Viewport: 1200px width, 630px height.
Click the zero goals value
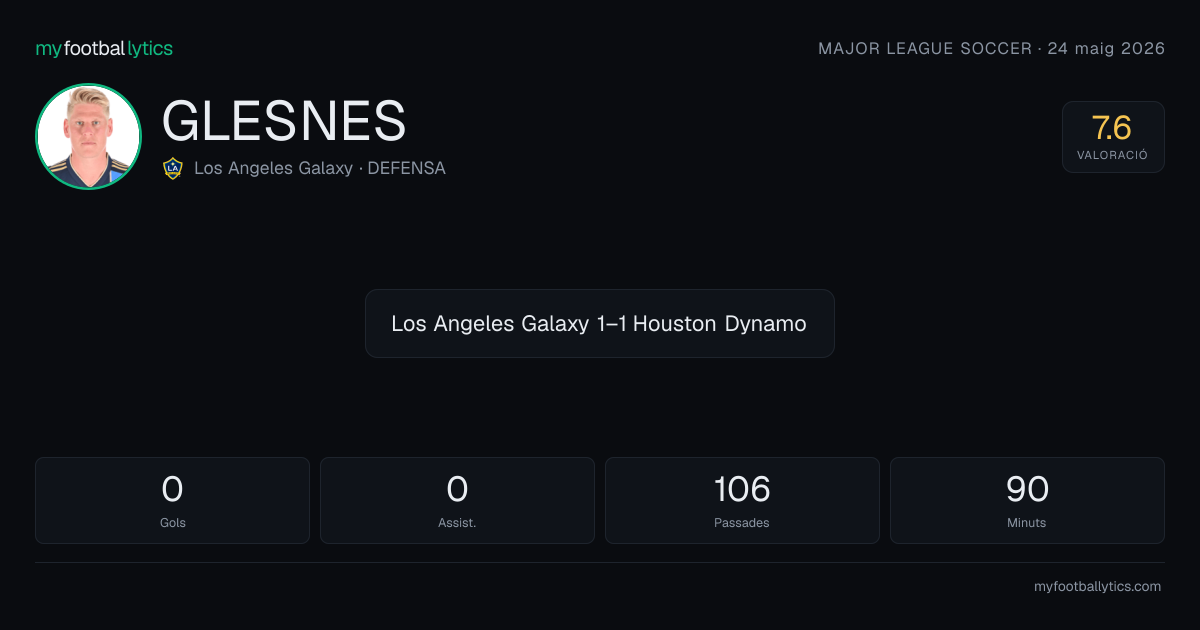coord(172,489)
